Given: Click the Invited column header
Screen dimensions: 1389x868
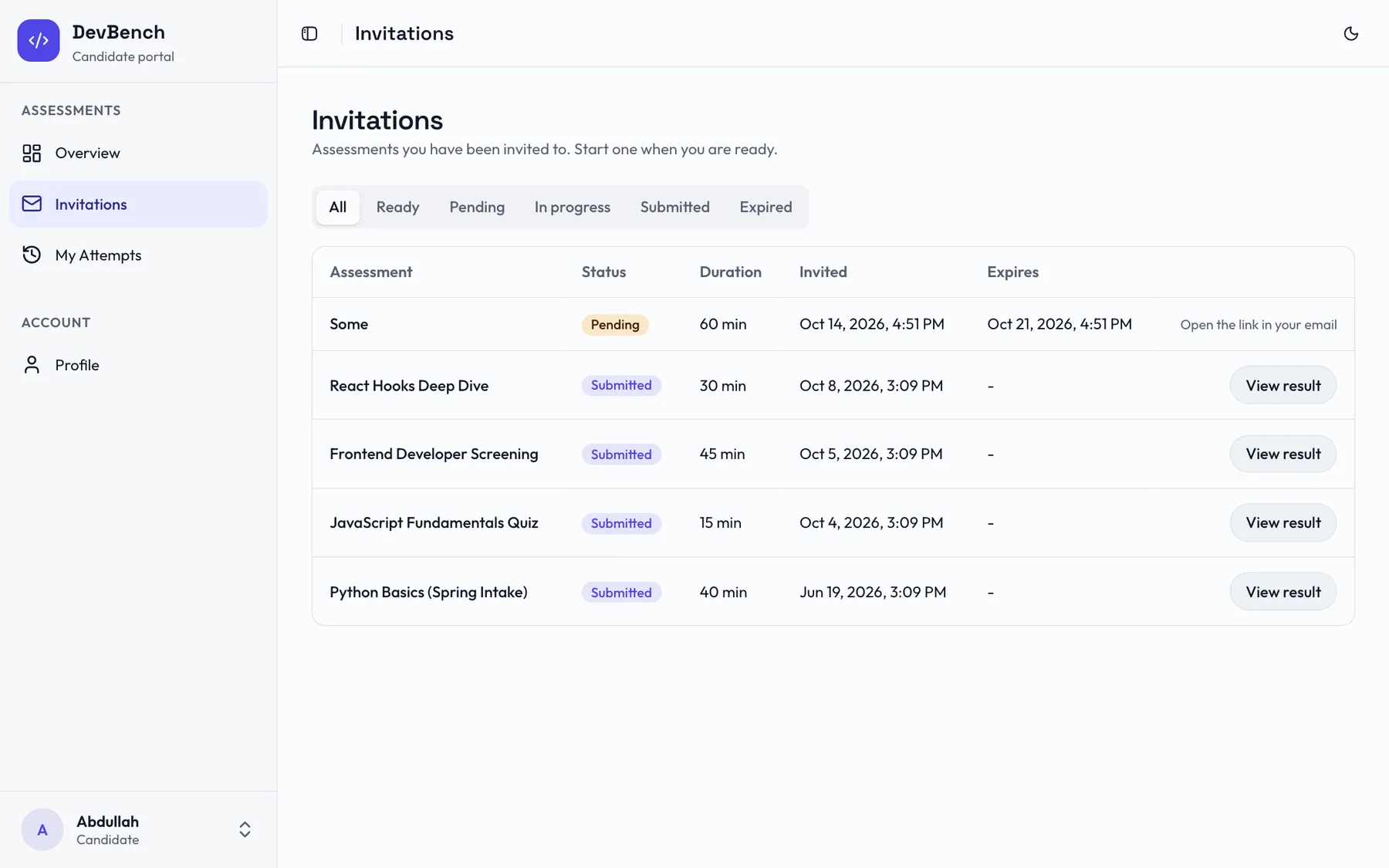Looking at the screenshot, I should pyautogui.click(x=823, y=272).
